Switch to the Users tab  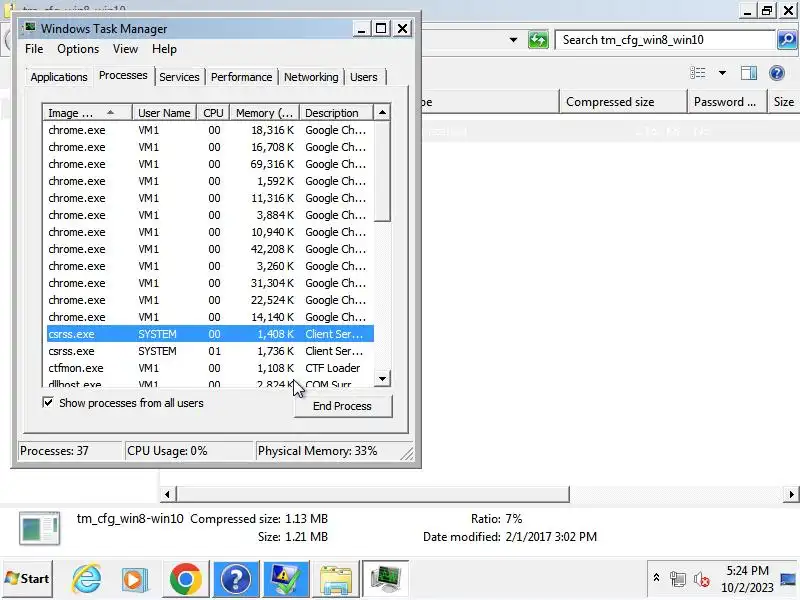click(x=364, y=77)
